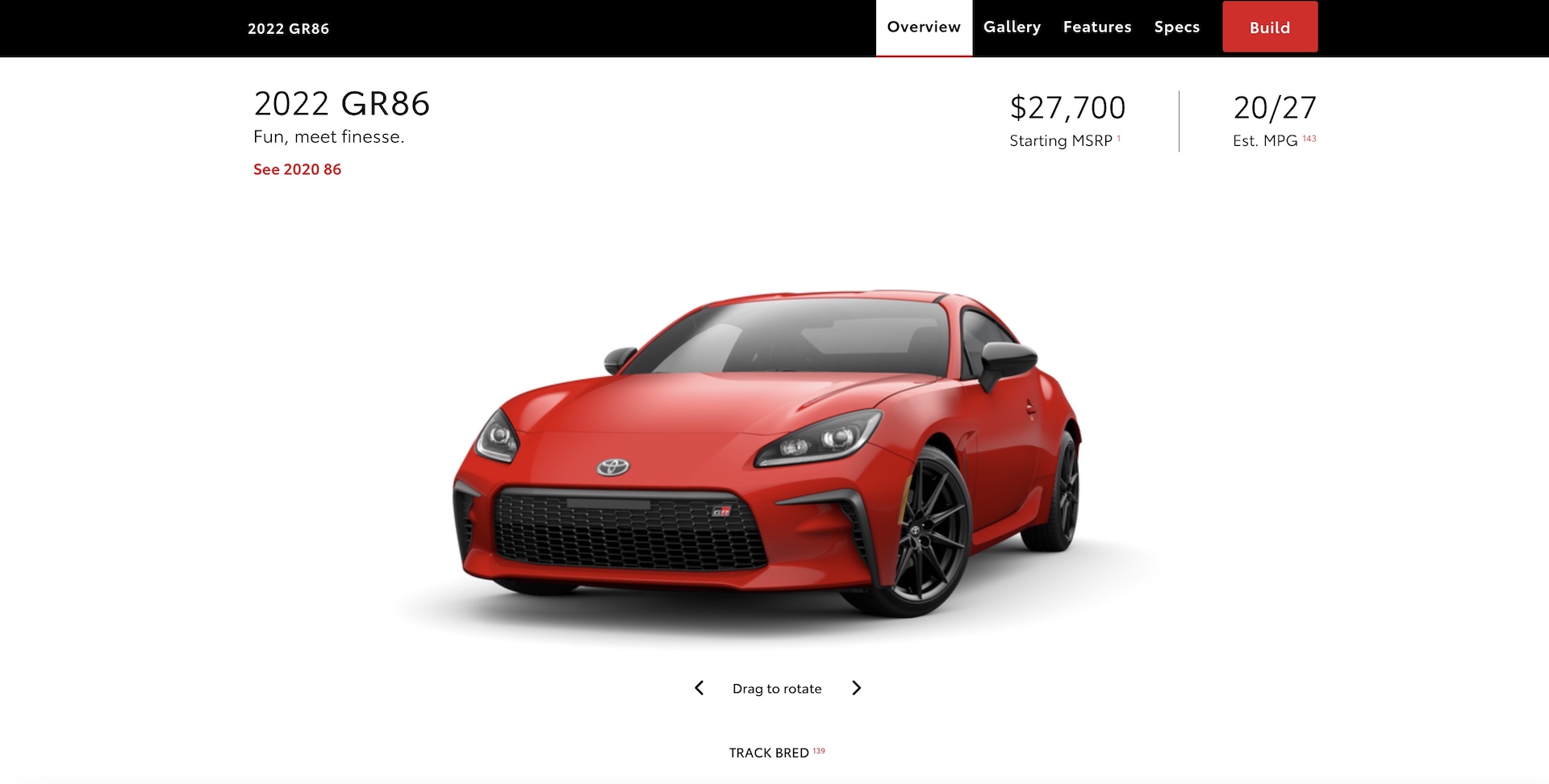Click the red Build button
1549x784 pixels.
1270,27
